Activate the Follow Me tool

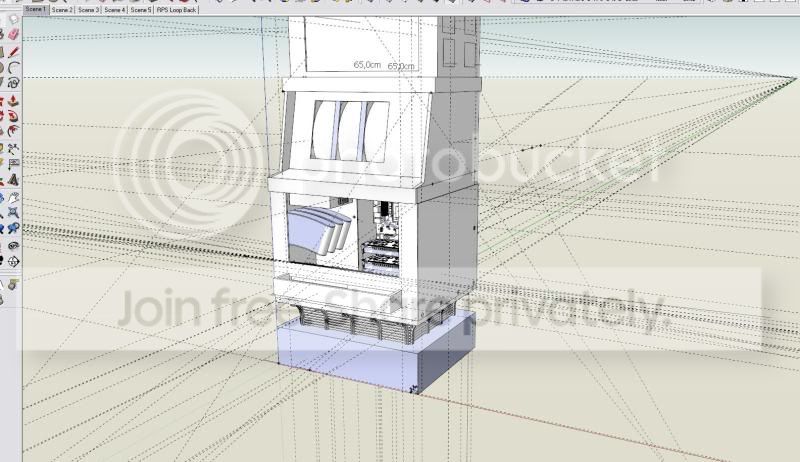(x=14, y=116)
